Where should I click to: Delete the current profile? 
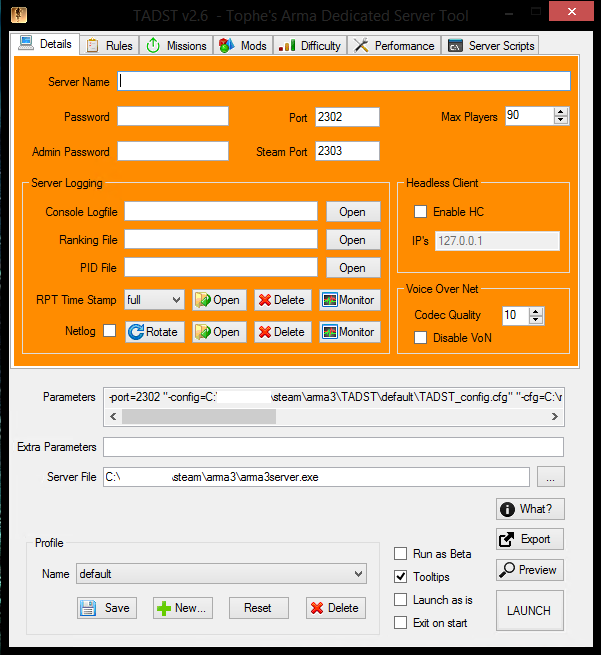point(336,608)
